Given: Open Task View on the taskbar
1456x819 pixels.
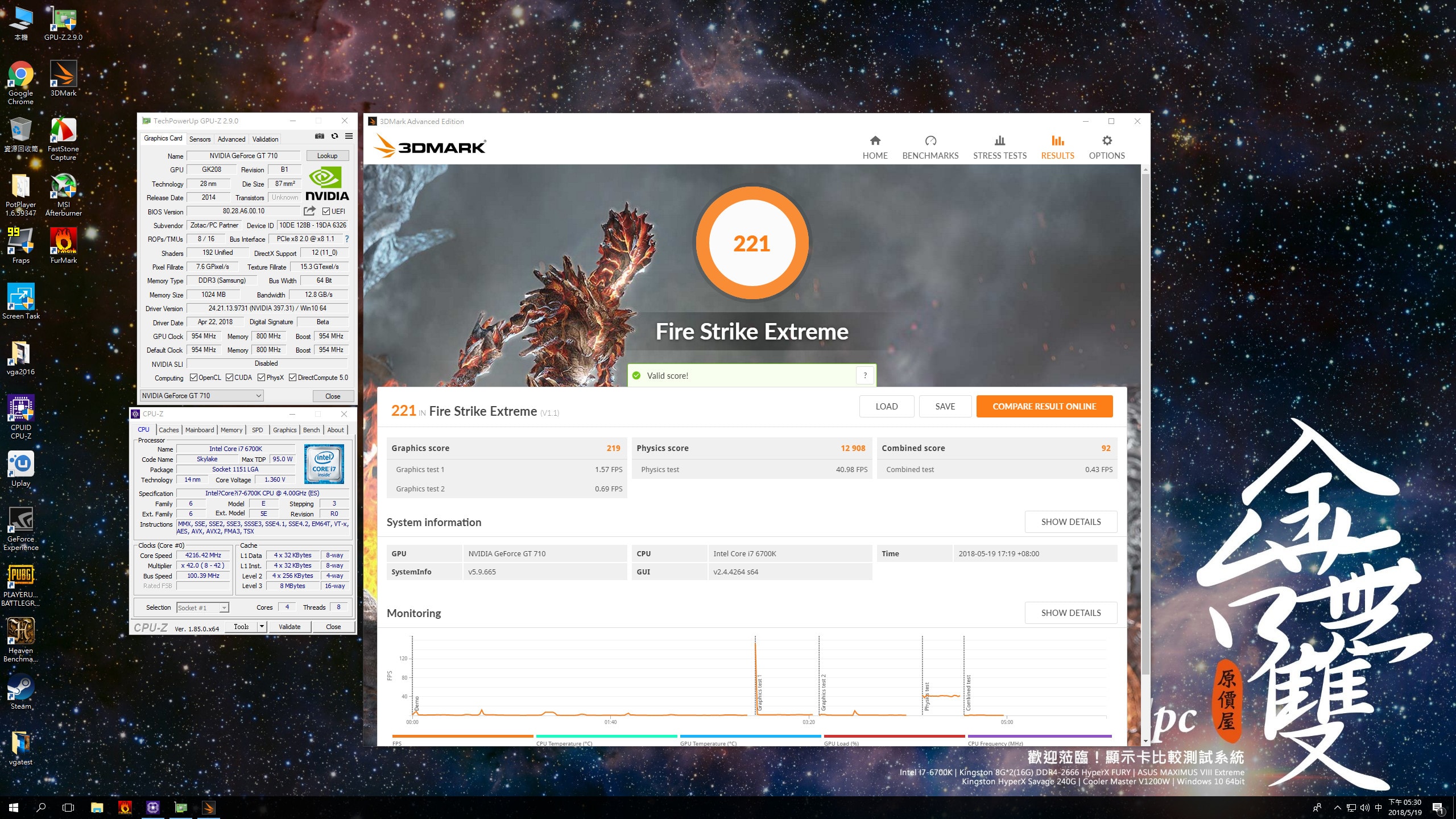Looking at the screenshot, I should tap(68, 808).
